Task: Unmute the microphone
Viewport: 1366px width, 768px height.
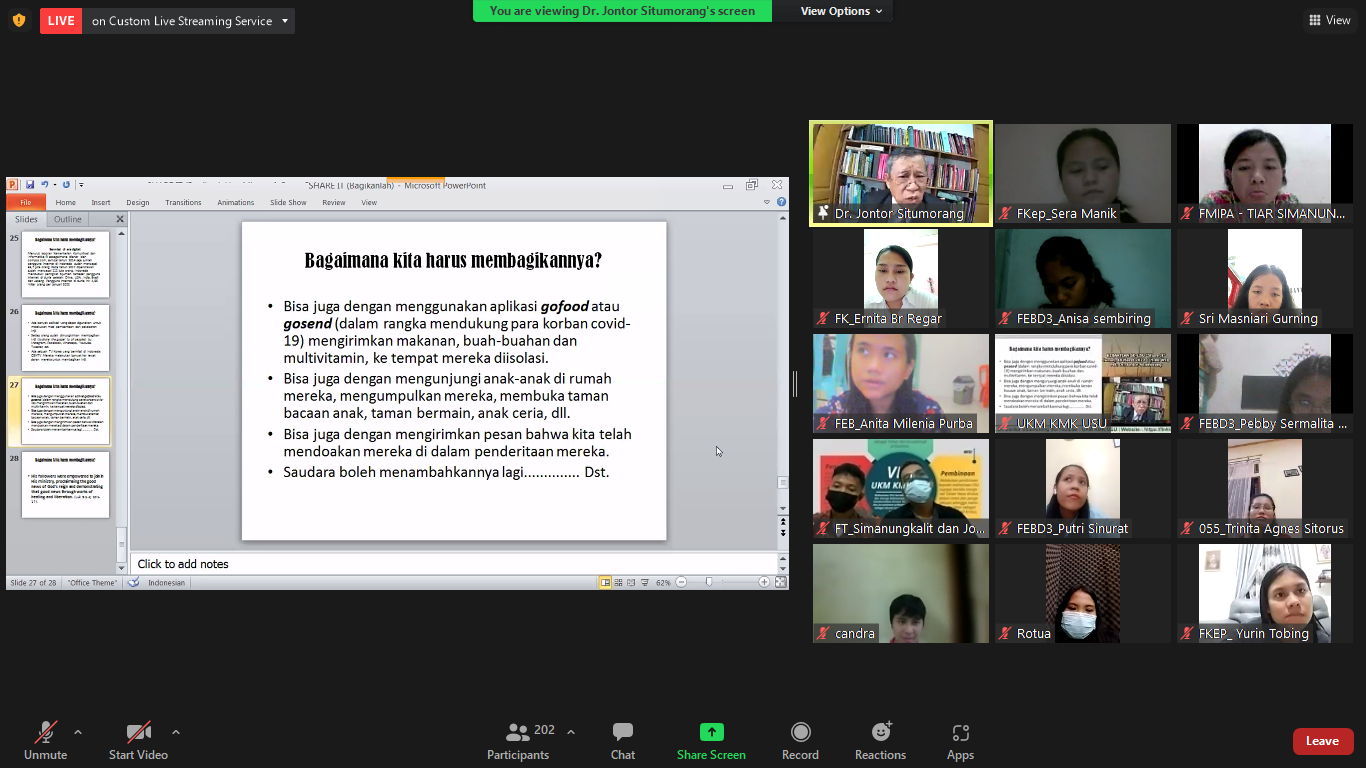Action: click(x=45, y=741)
